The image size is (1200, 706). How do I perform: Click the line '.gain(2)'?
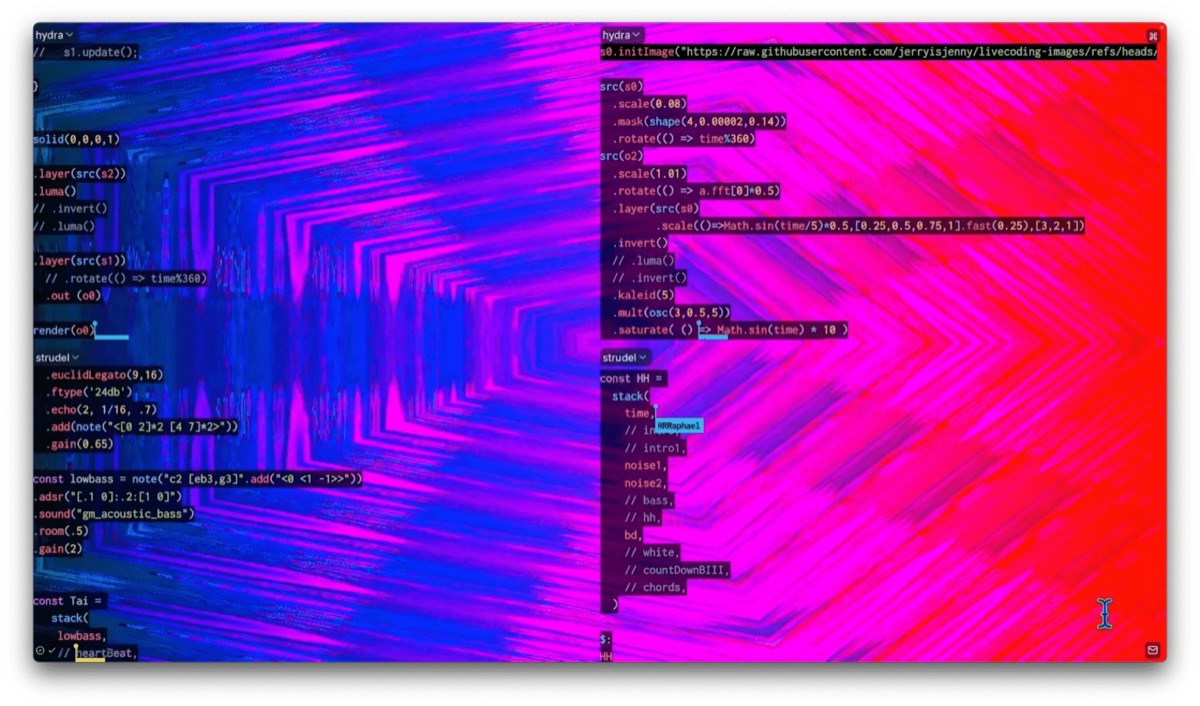[x=59, y=549]
